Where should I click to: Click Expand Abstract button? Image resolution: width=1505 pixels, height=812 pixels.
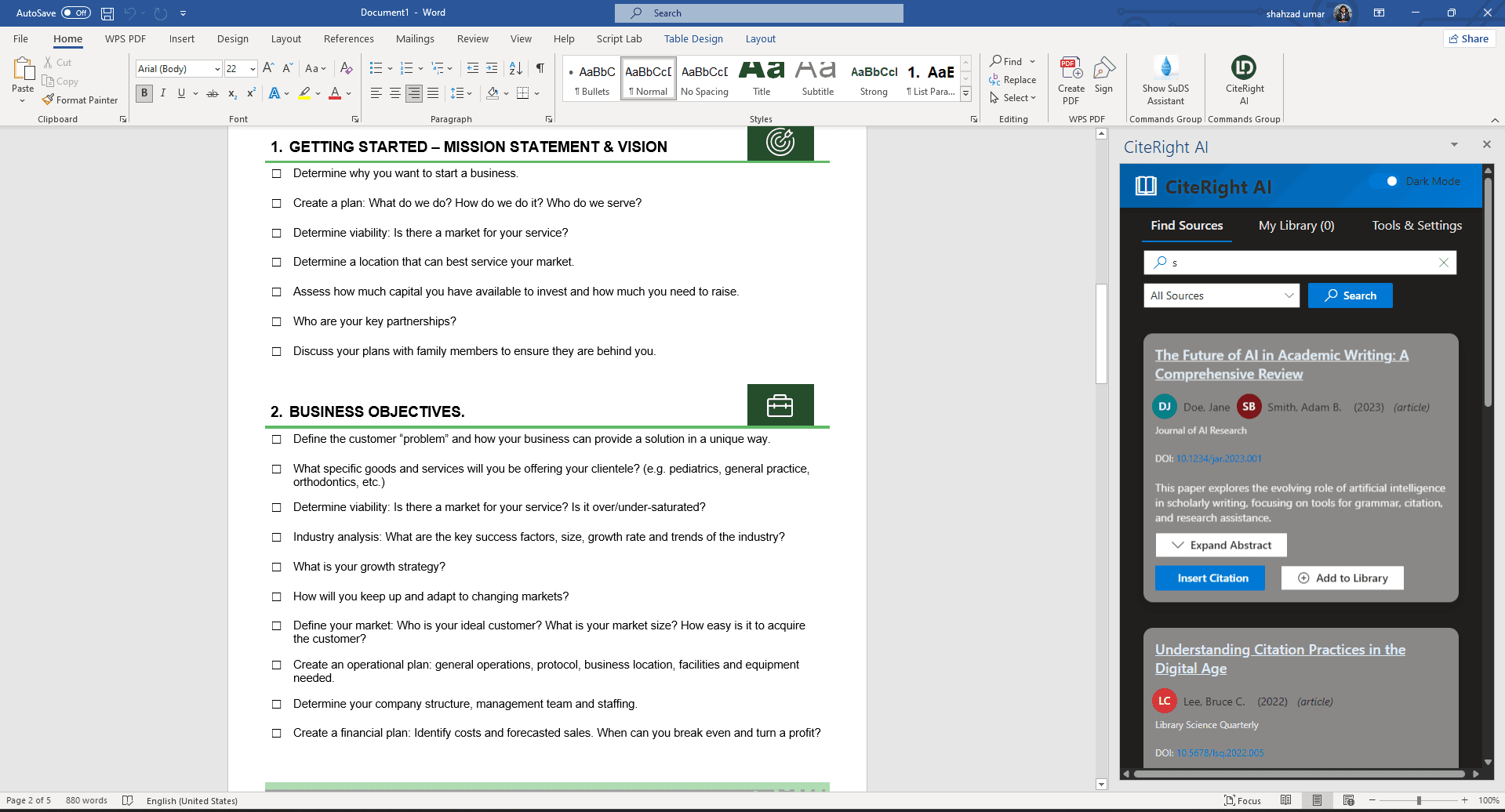click(1221, 546)
